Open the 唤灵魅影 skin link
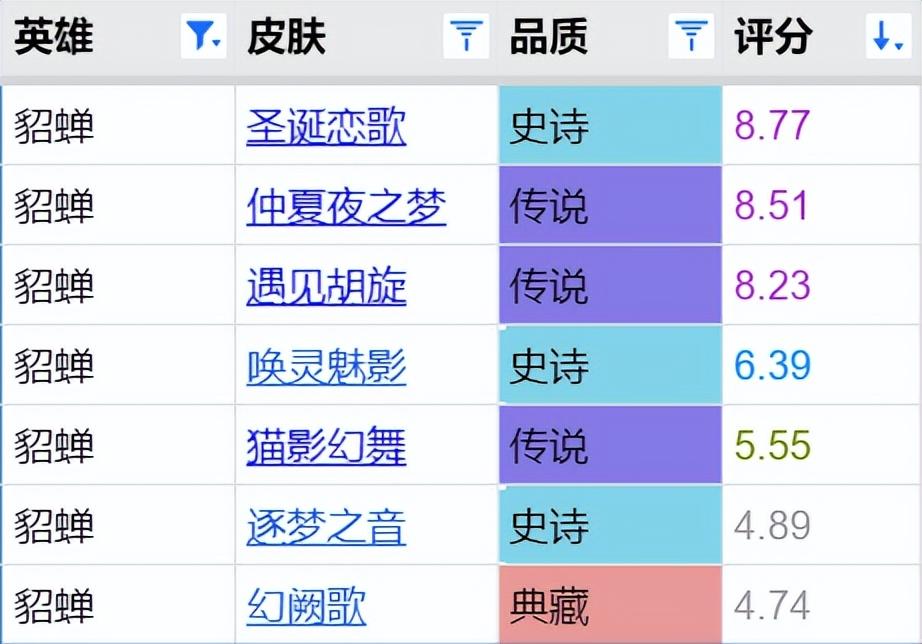This screenshot has width=922, height=644. point(326,366)
